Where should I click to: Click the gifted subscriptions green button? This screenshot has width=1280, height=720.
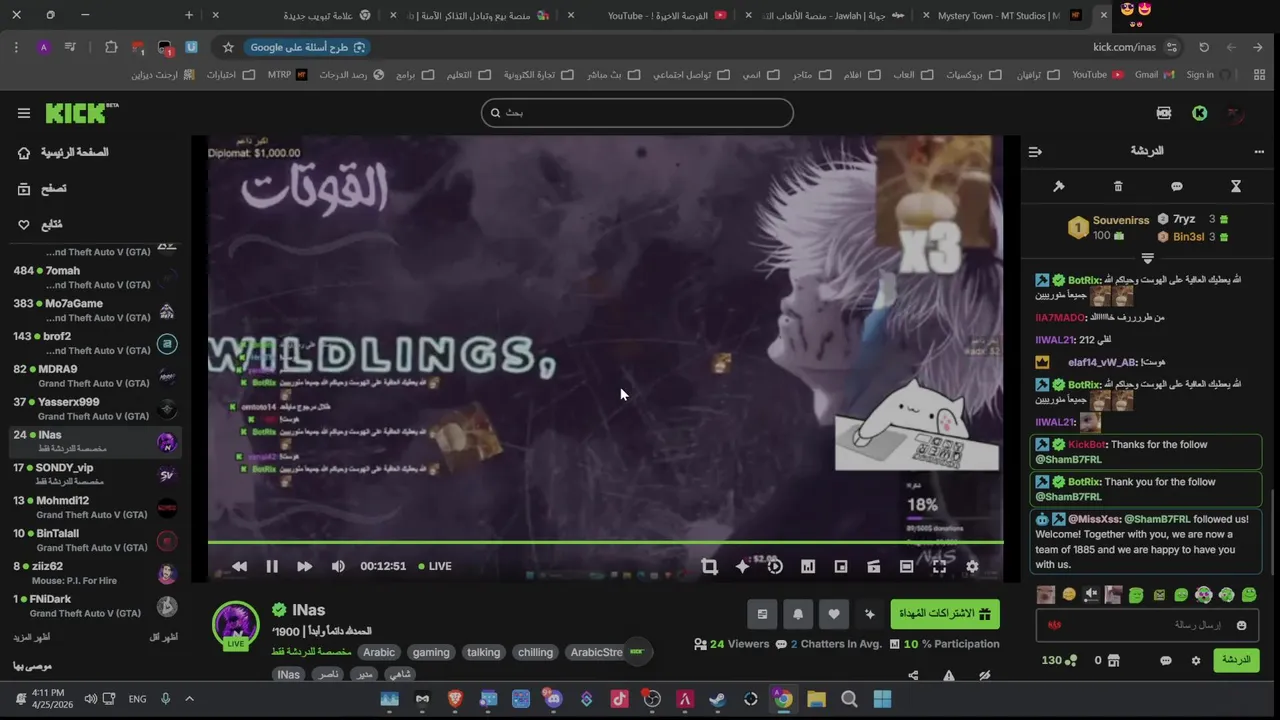coord(945,614)
